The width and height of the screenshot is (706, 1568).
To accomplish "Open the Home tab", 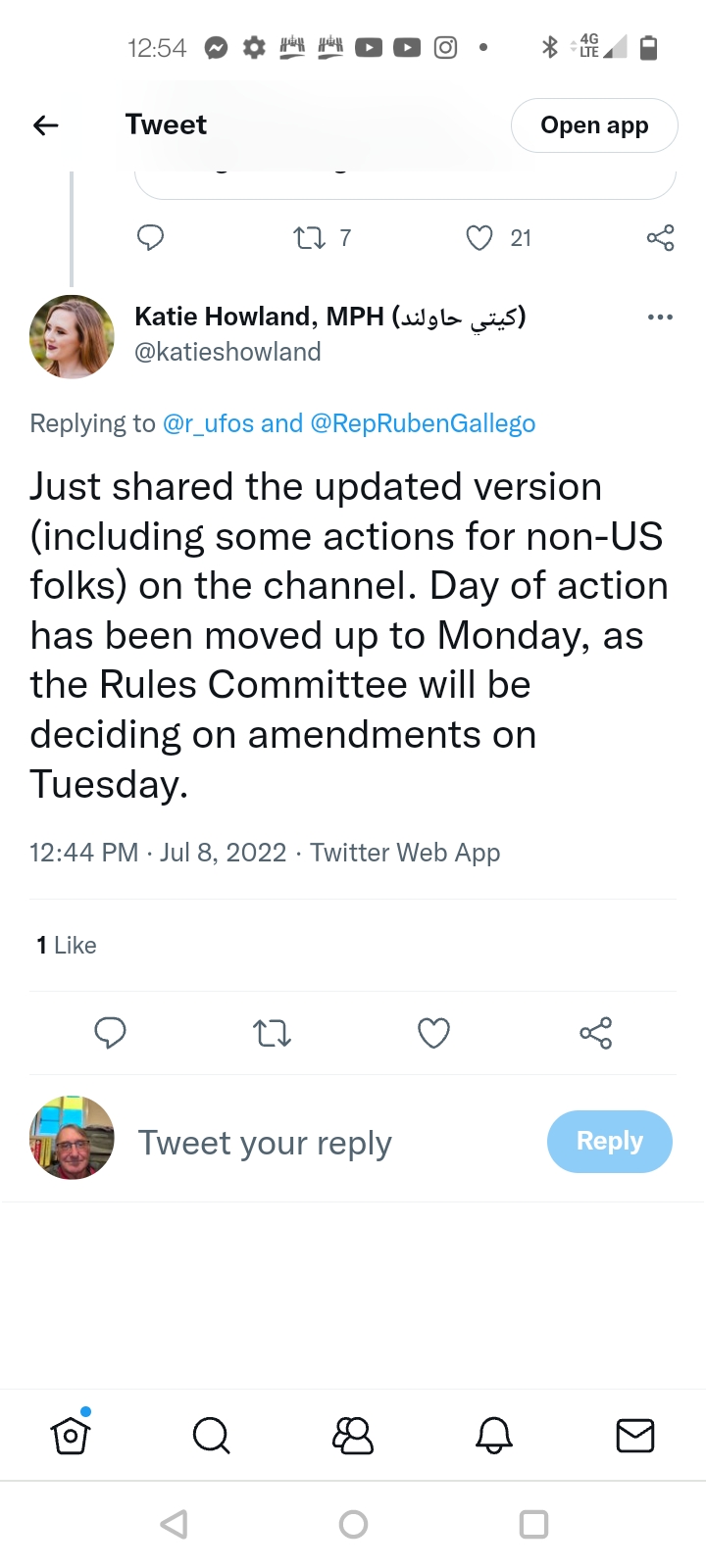I will point(71,1436).
